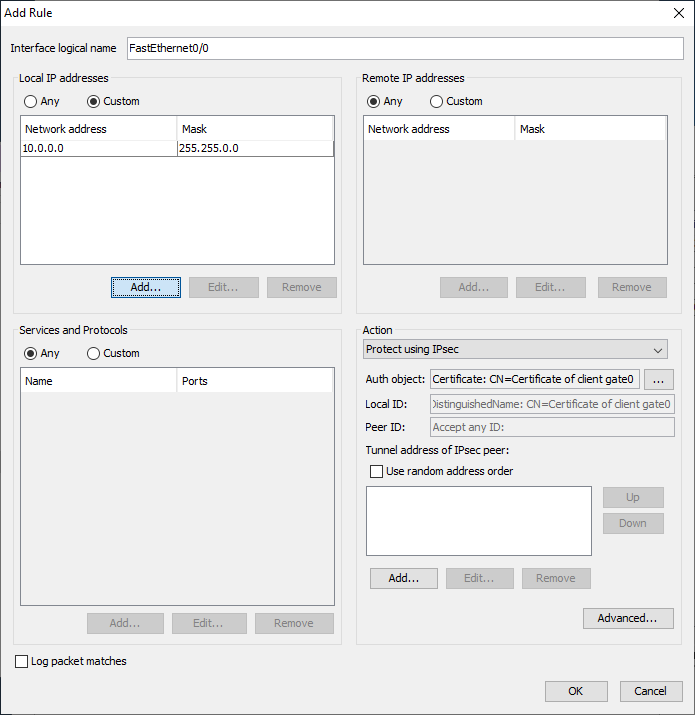Image resolution: width=695 pixels, height=715 pixels.
Task: Click disabled Edit under Local IP addresses
Action: (223, 287)
